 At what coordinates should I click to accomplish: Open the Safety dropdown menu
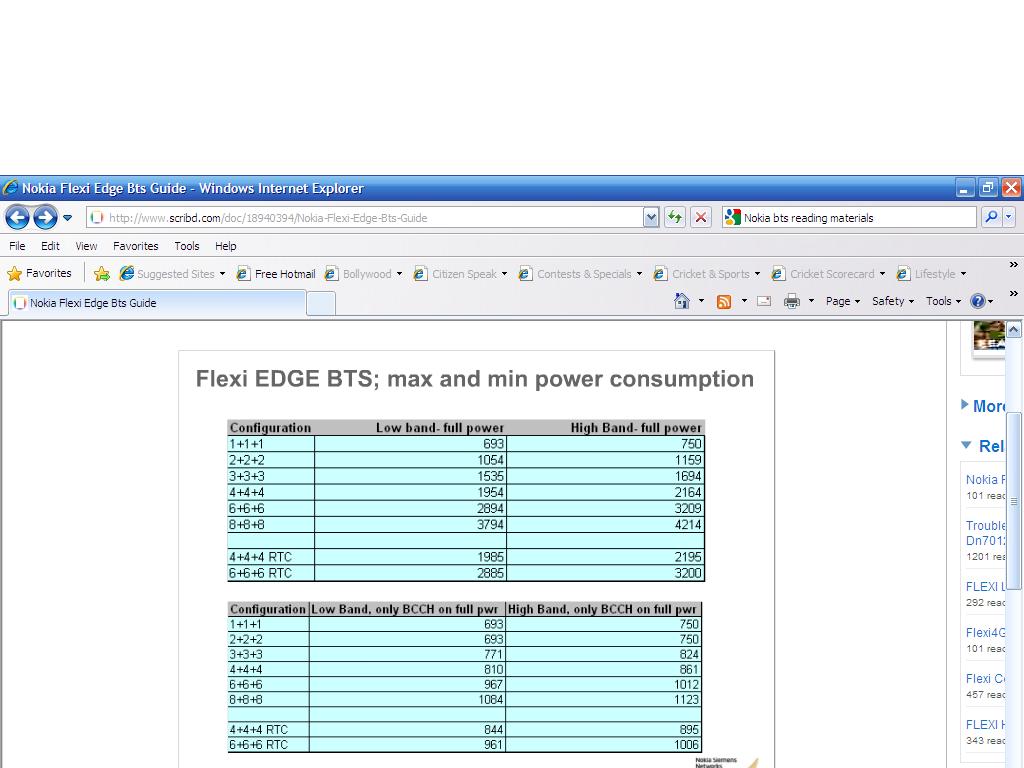(x=892, y=301)
